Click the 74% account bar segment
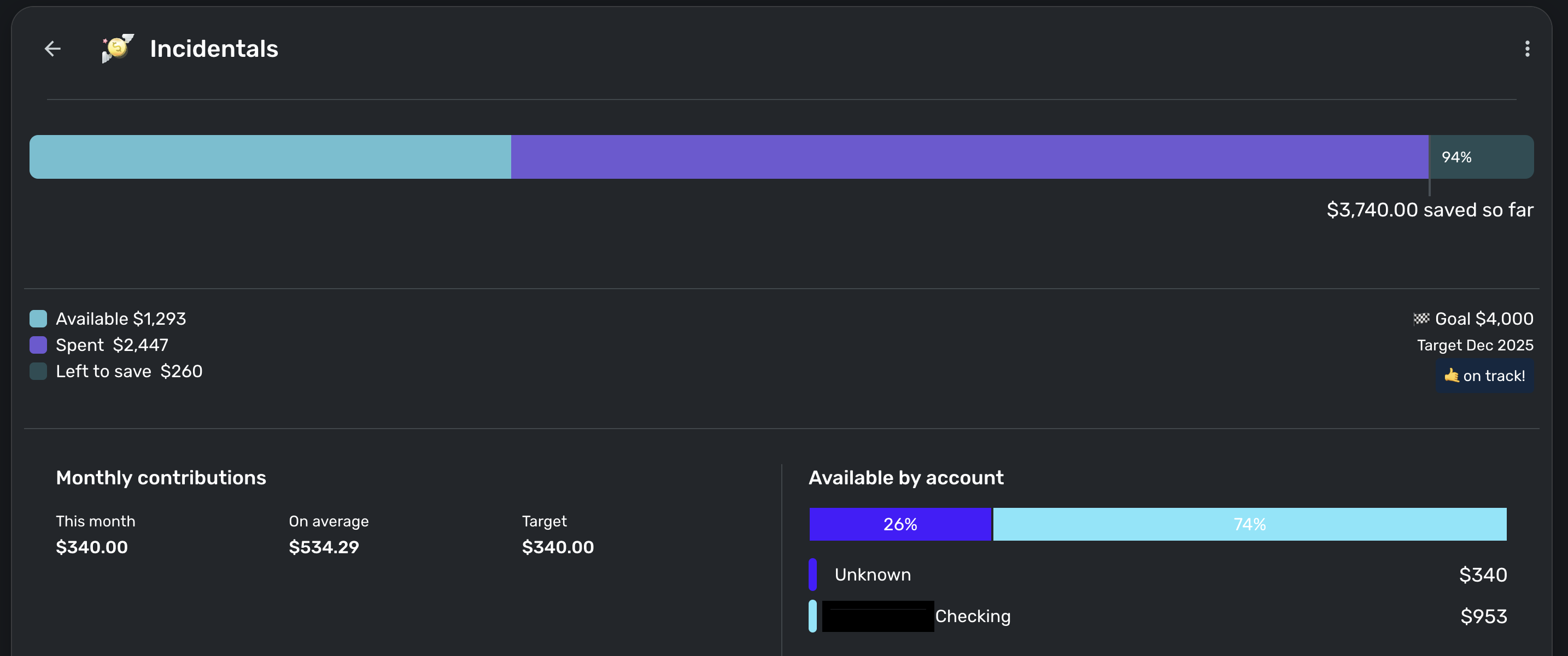 [x=1249, y=524]
